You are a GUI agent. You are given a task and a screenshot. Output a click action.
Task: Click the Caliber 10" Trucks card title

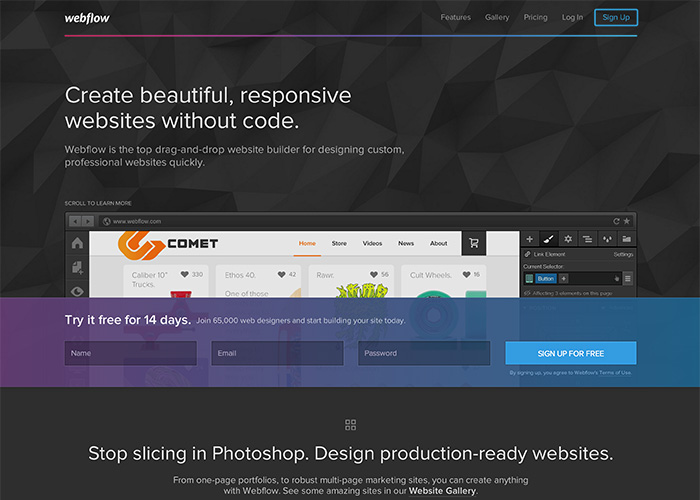tap(150, 280)
